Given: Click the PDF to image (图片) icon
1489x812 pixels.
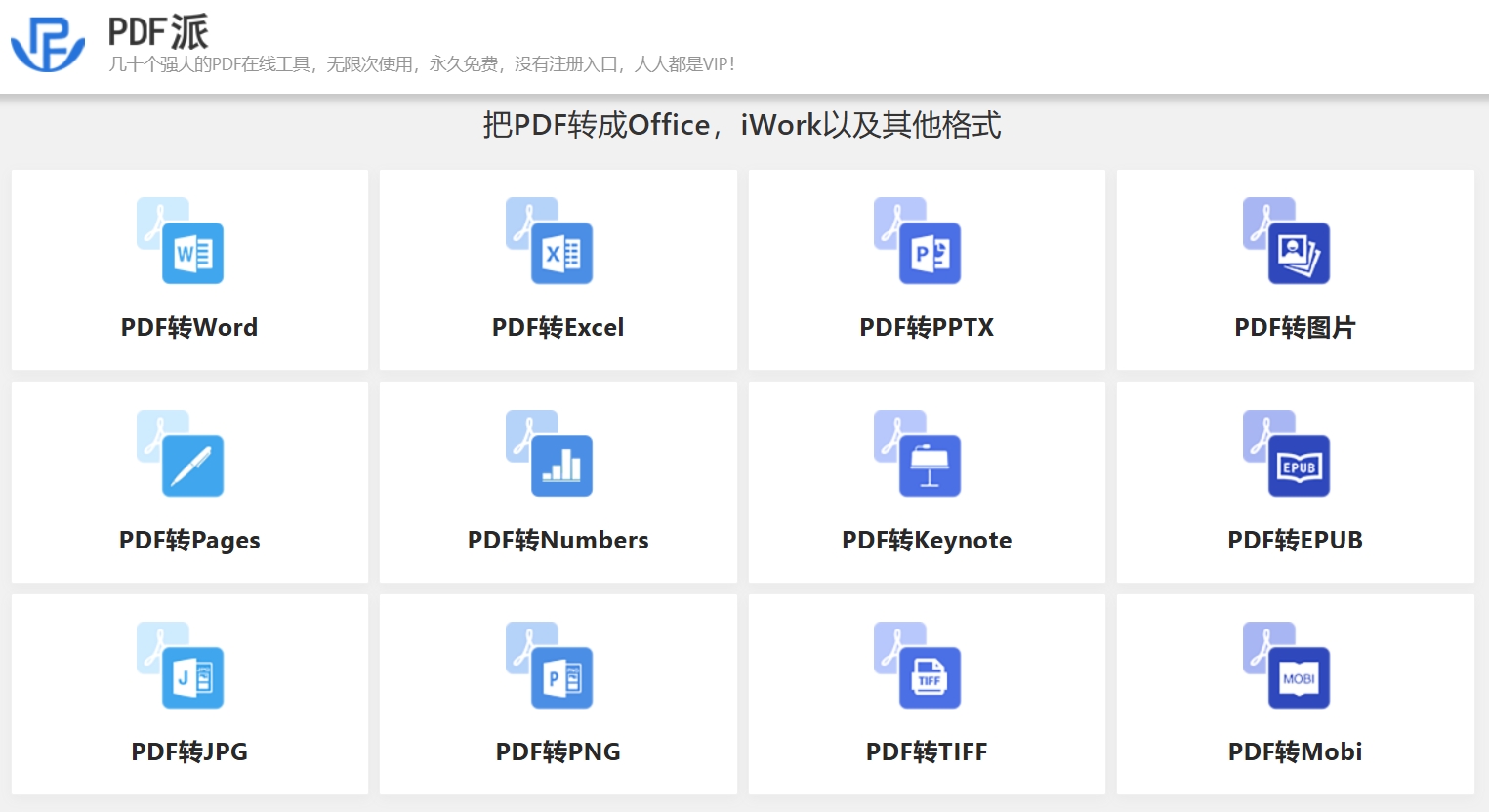Looking at the screenshot, I should click(1286, 241).
